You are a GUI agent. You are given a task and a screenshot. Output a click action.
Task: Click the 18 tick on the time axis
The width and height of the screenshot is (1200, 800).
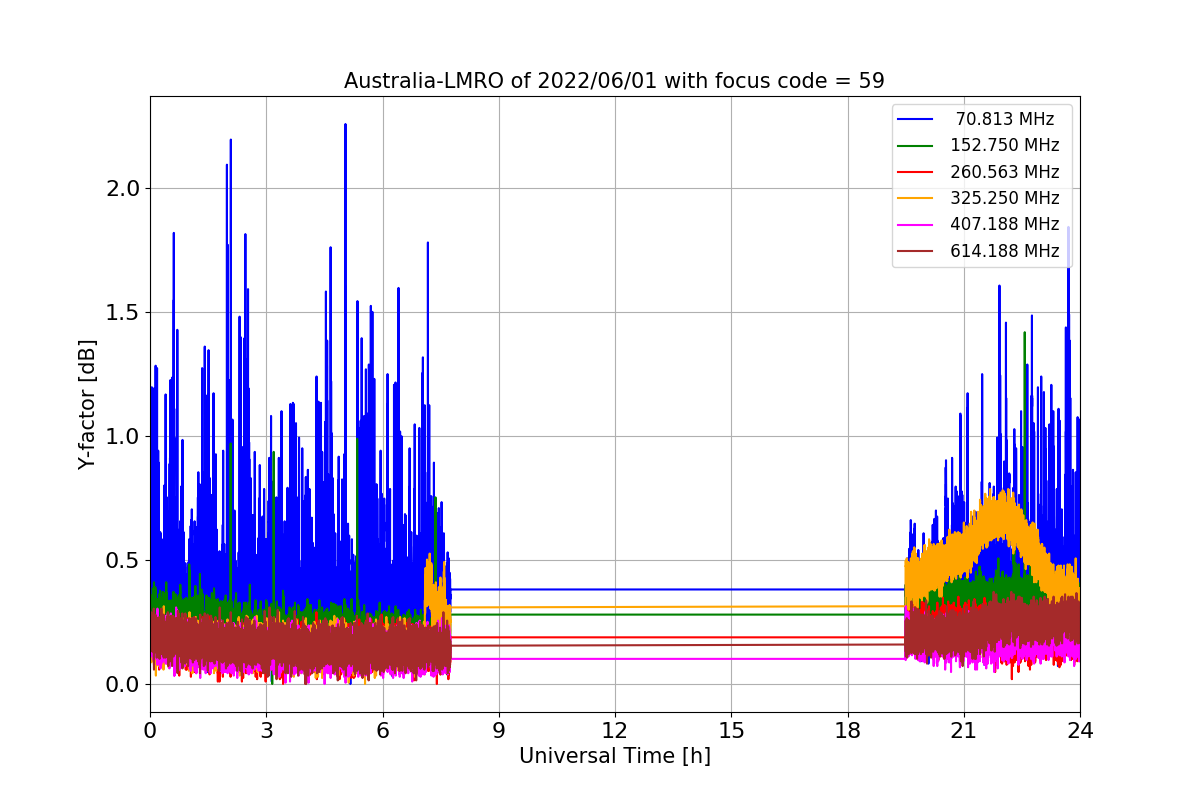[848, 730]
